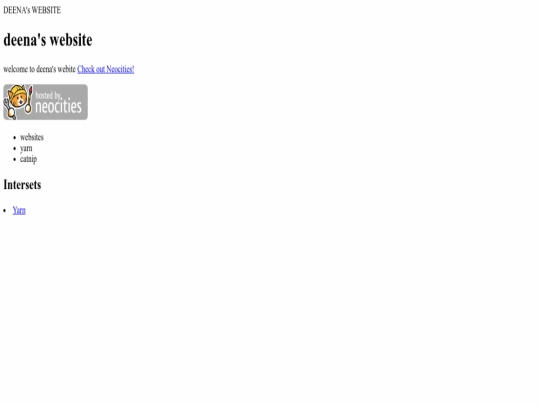This screenshot has height=405, width=540.
Task: Click the bullet beside the Yarn link
Action: (x=5, y=210)
